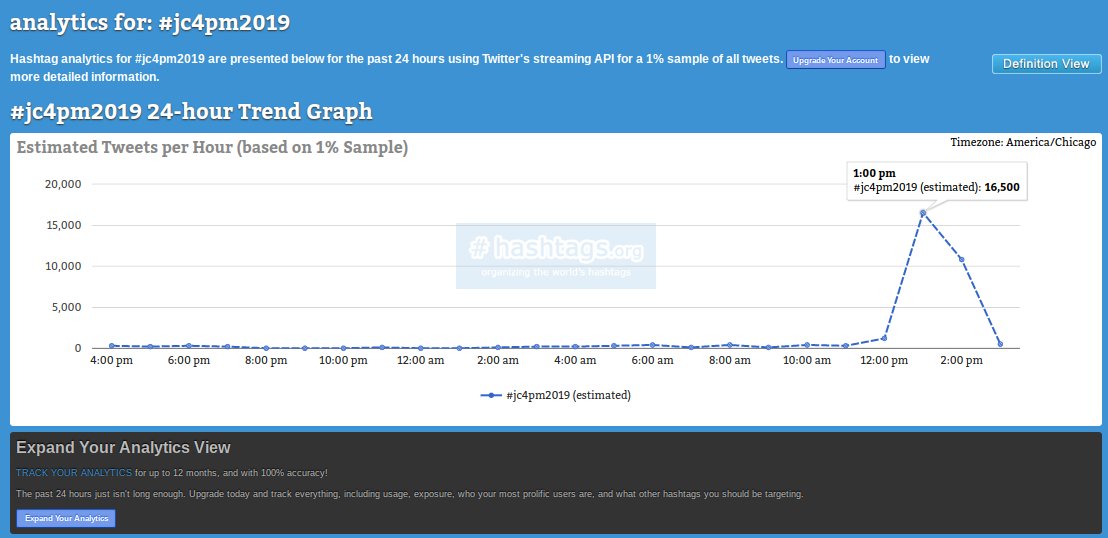Image resolution: width=1108 pixels, height=538 pixels.
Task: Click the Expand Your Analytics button
Action: point(66,518)
